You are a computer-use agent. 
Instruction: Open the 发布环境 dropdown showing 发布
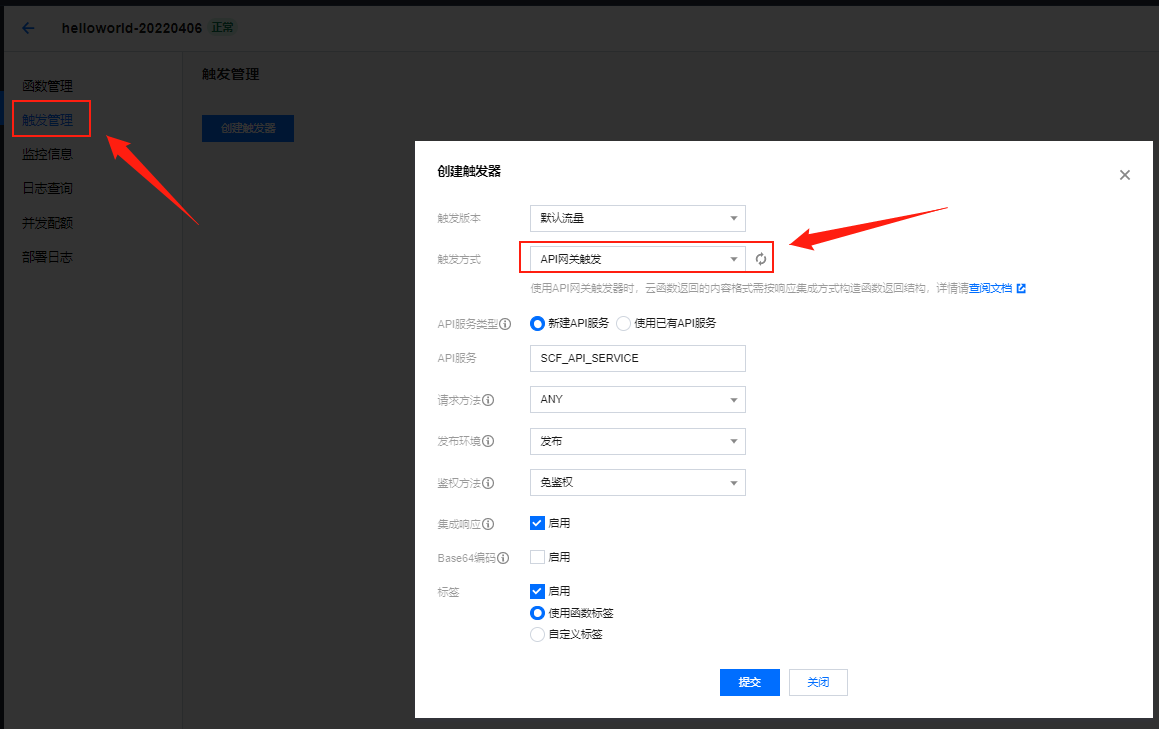(x=637, y=441)
